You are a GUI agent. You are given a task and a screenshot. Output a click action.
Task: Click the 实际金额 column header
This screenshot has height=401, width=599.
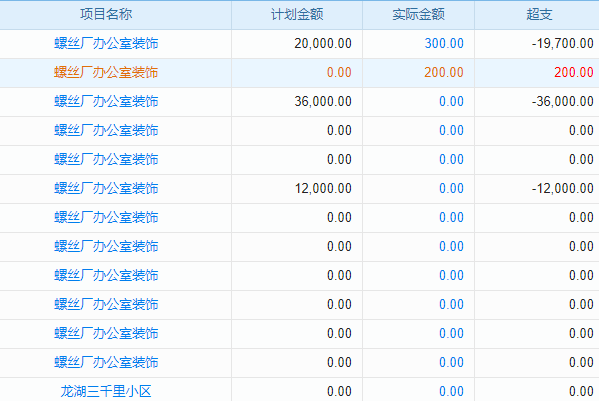(x=418, y=15)
